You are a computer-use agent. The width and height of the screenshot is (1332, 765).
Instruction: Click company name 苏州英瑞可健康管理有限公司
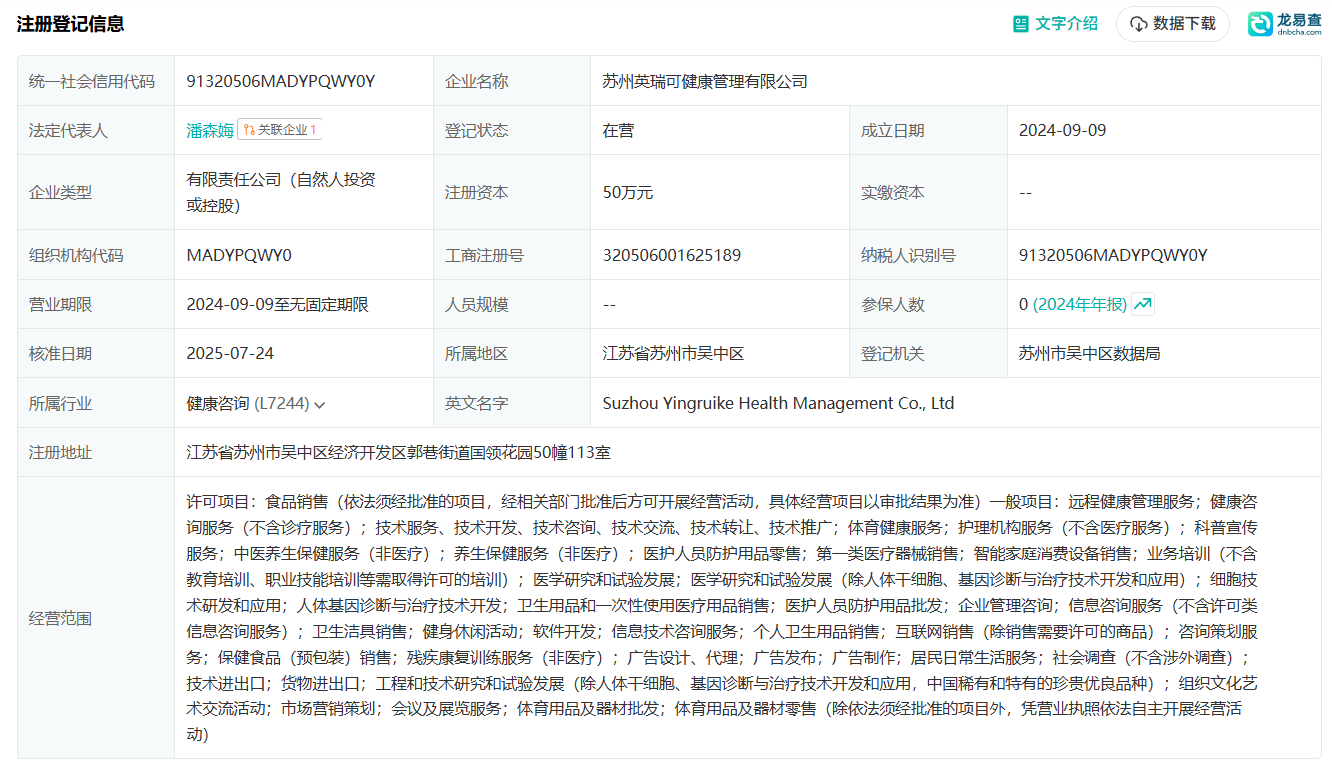click(705, 81)
